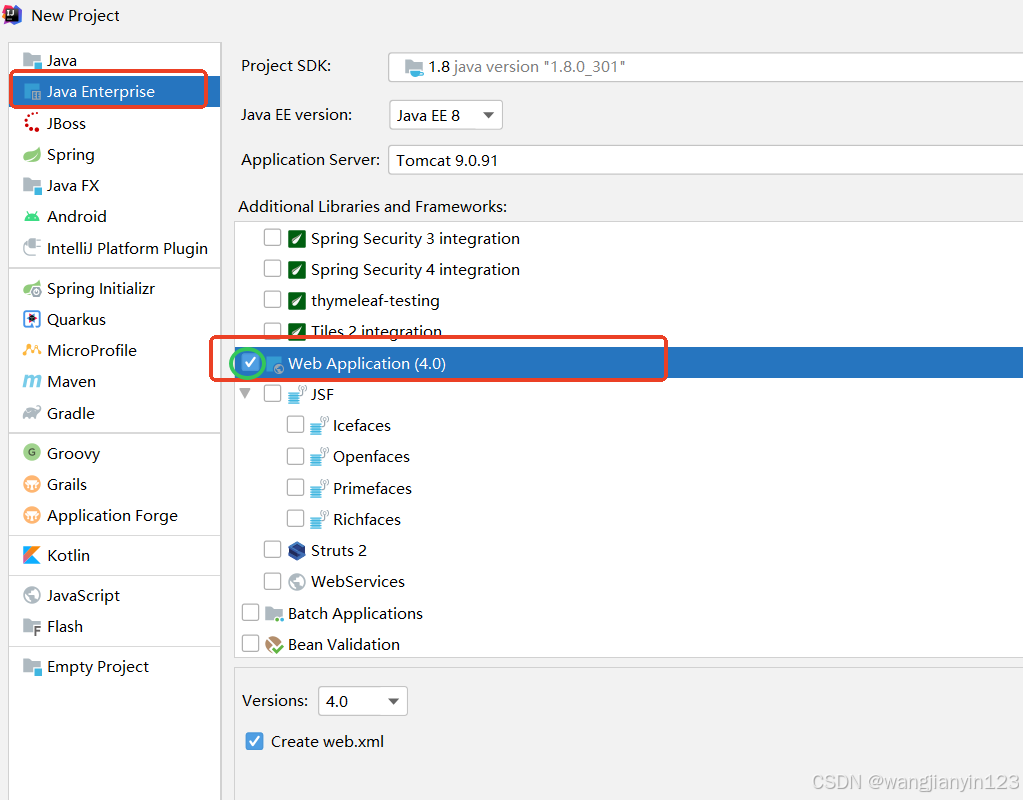Open the Project SDK combo box
The height and width of the screenshot is (800, 1023).
point(705,67)
